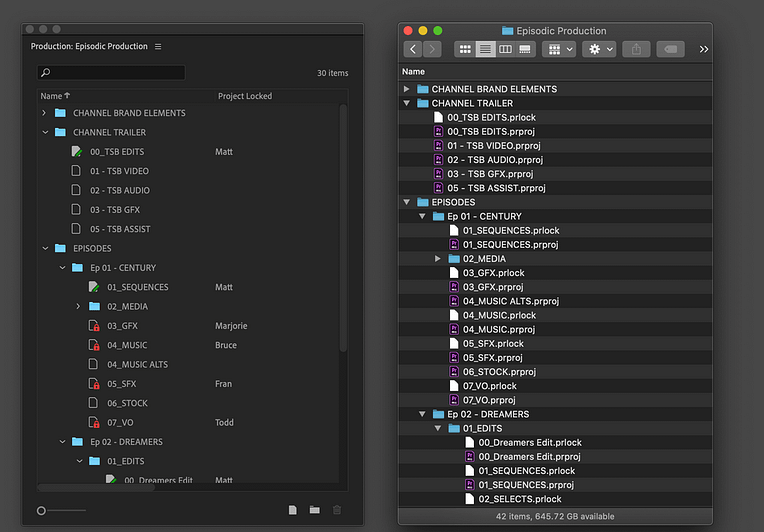Expand CHANNEL BRAND ELEMENTS in Finder
This screenshot has width=764, height=532.
pyautogui.click(x=406, y=89)
